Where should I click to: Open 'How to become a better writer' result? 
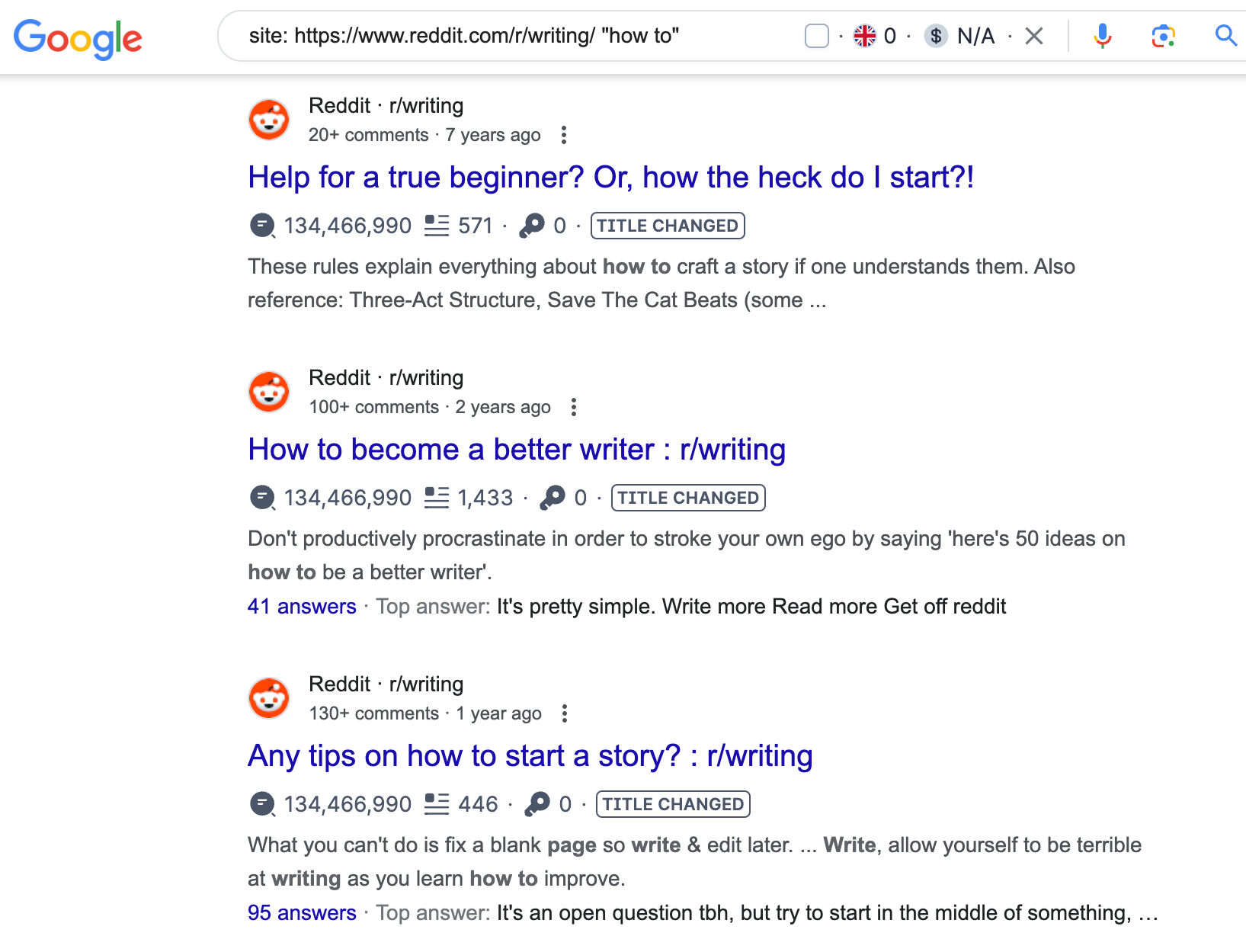point(516,450)
